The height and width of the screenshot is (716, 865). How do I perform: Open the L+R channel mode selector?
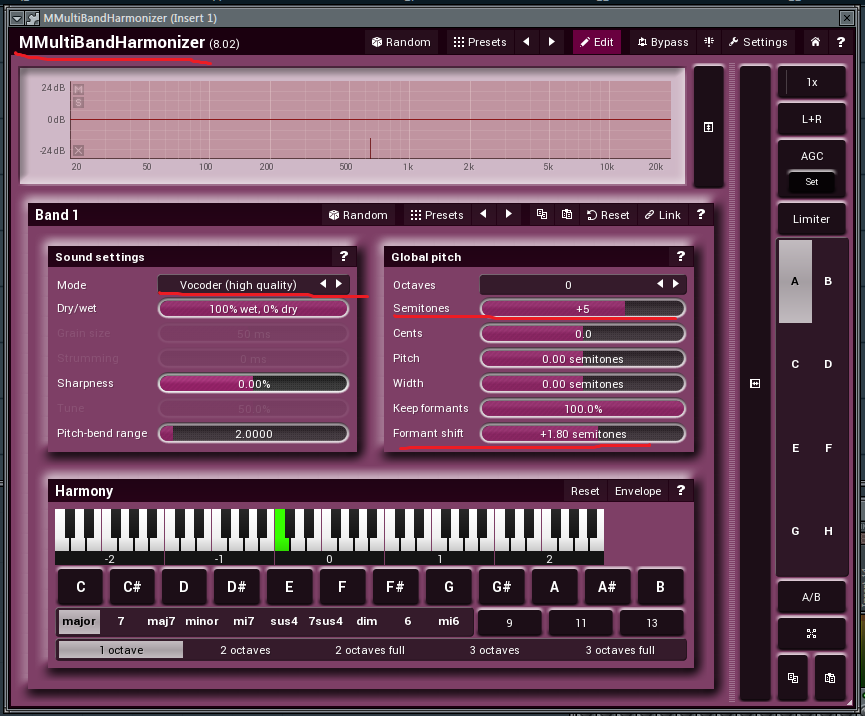tap(811, 119)
